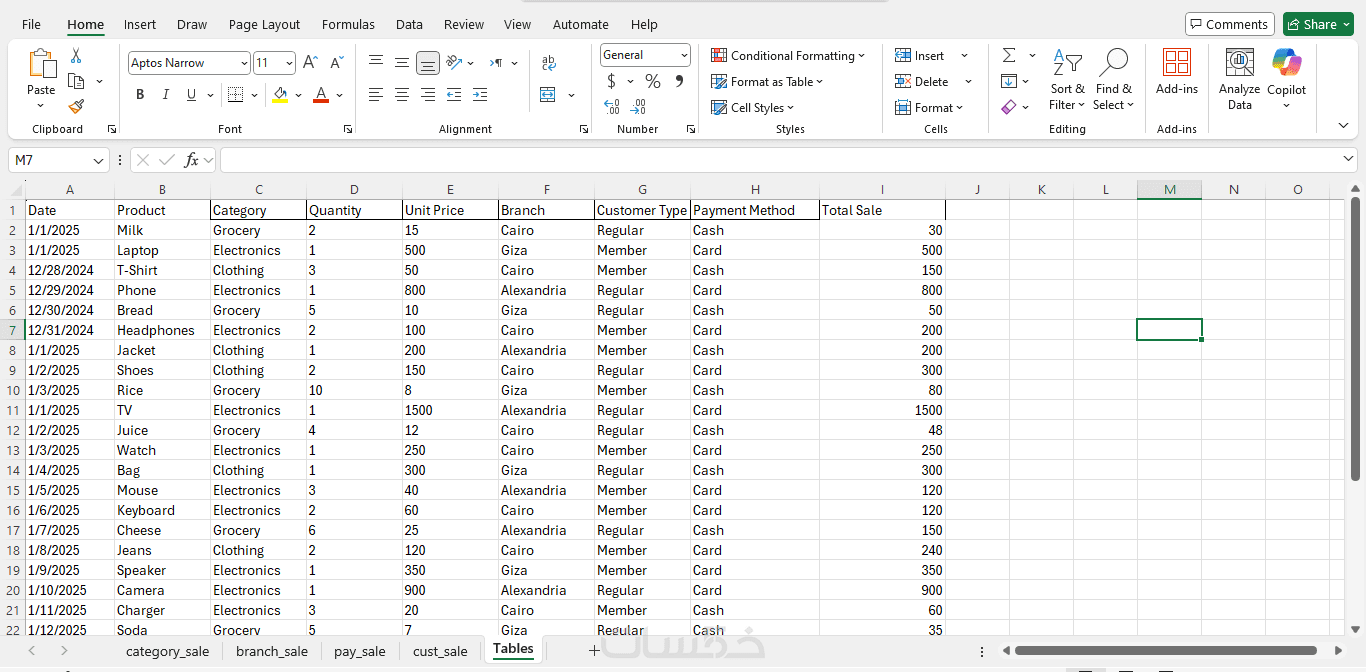The image size is (1366, 672).
Task: Open the File menu
Action: coord(31,24)
